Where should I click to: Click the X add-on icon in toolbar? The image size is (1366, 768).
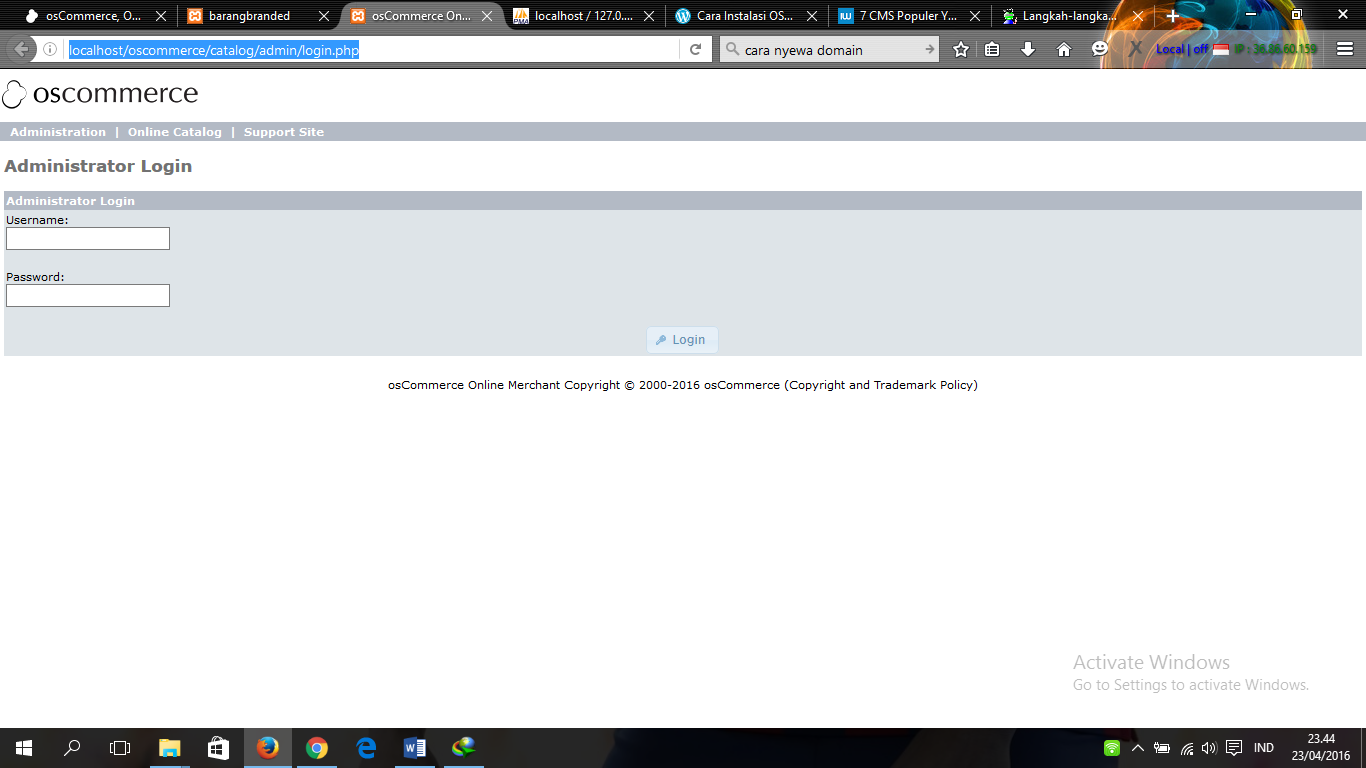pyautogui.click(x=1136, y=48)
